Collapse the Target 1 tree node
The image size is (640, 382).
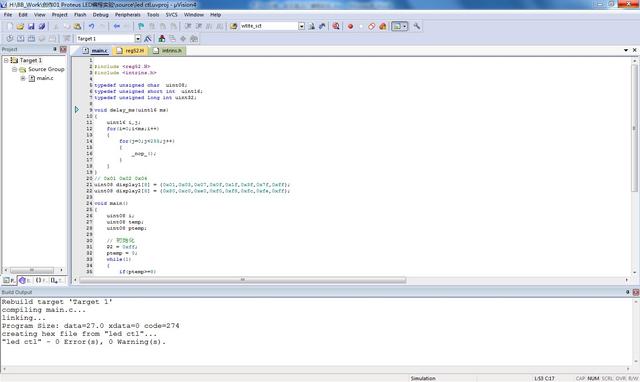coord(6,60)
